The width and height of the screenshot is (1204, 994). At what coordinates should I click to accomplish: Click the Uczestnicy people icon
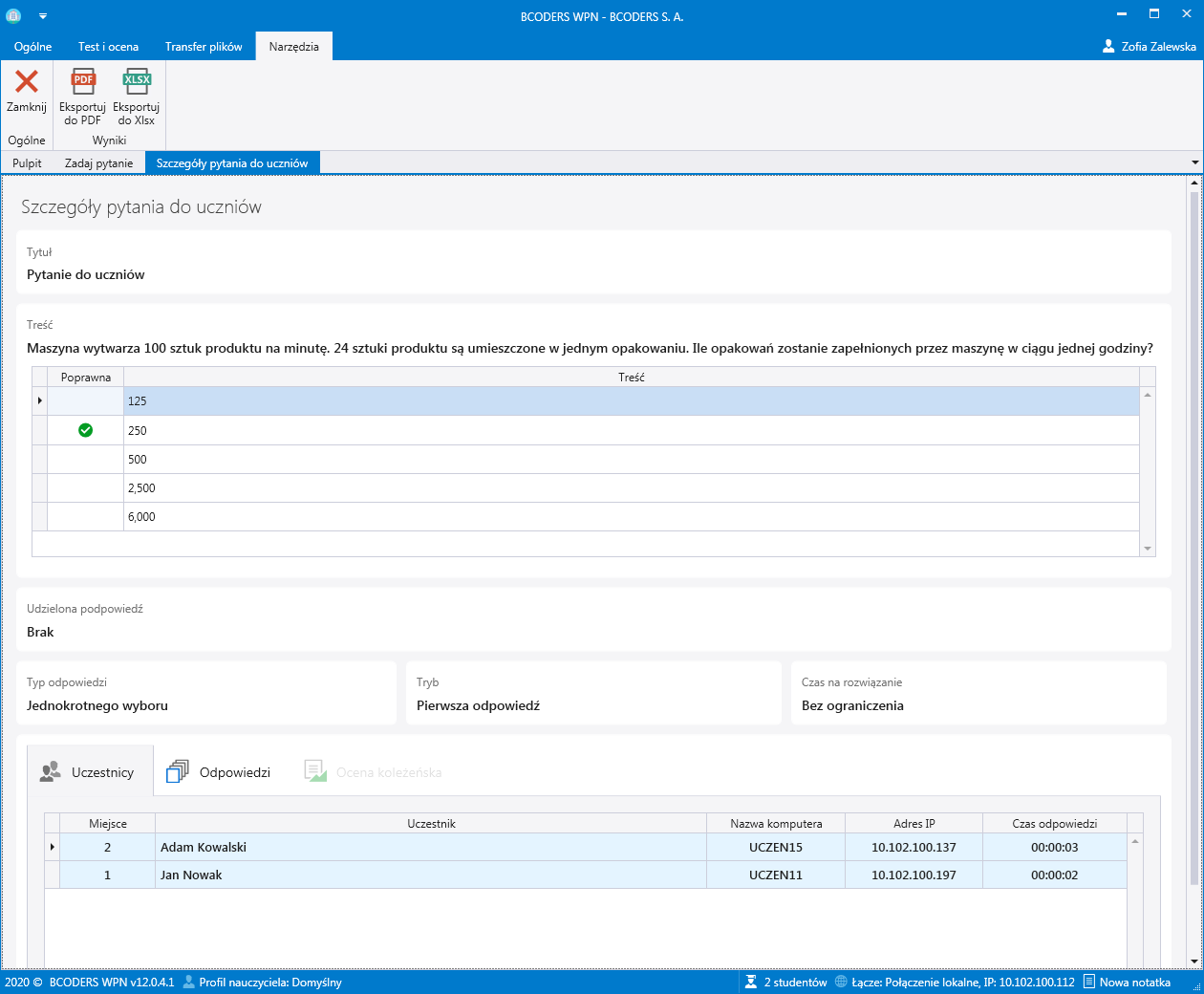[x=50, y=772]
